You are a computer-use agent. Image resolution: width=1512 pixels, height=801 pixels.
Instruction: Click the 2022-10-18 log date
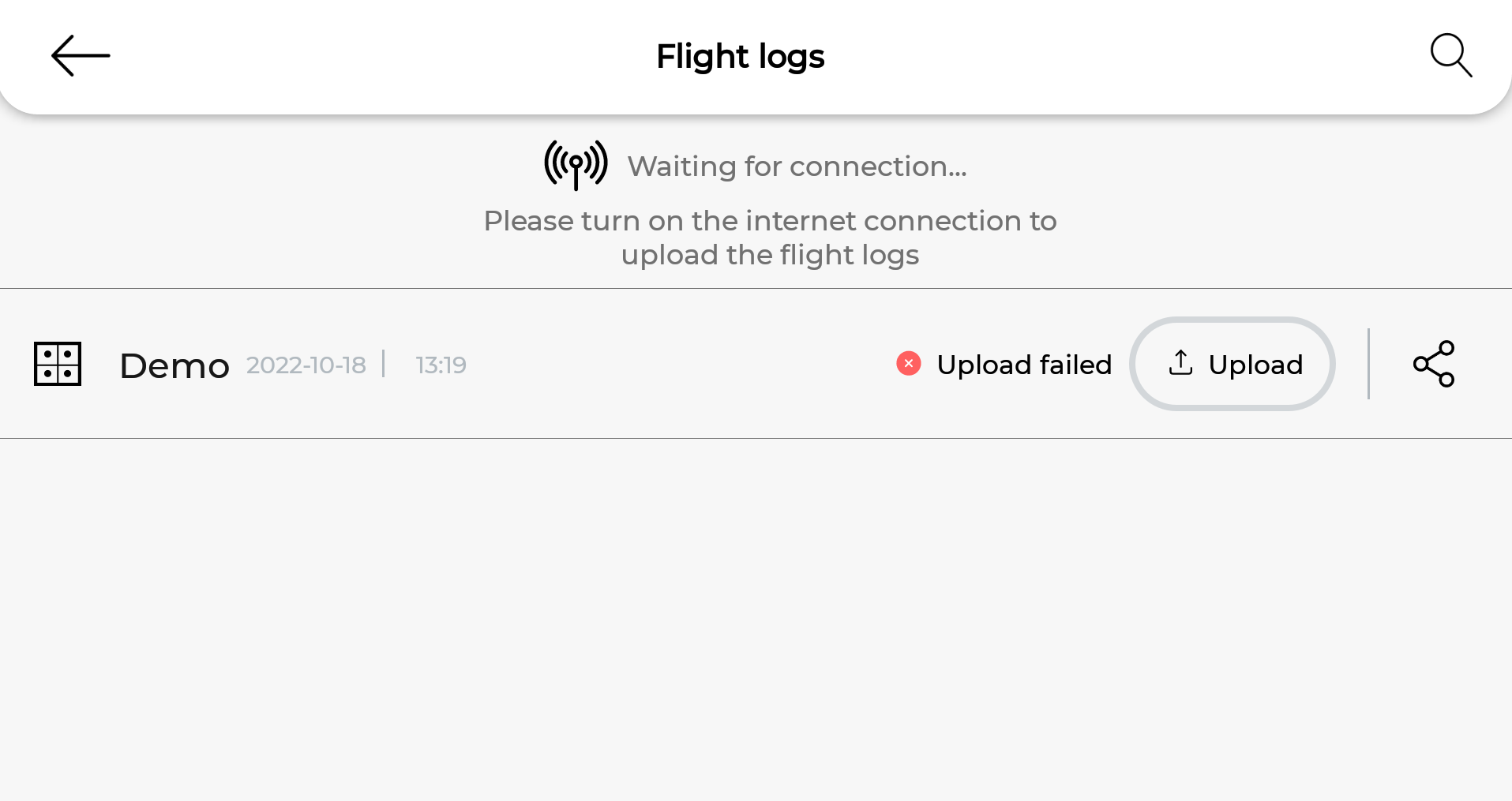306,365
